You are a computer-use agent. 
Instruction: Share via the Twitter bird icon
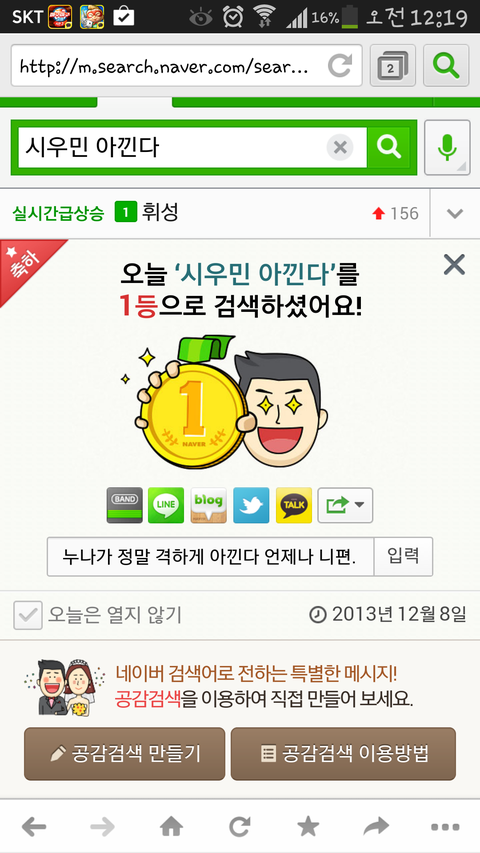tap(251, 505)
